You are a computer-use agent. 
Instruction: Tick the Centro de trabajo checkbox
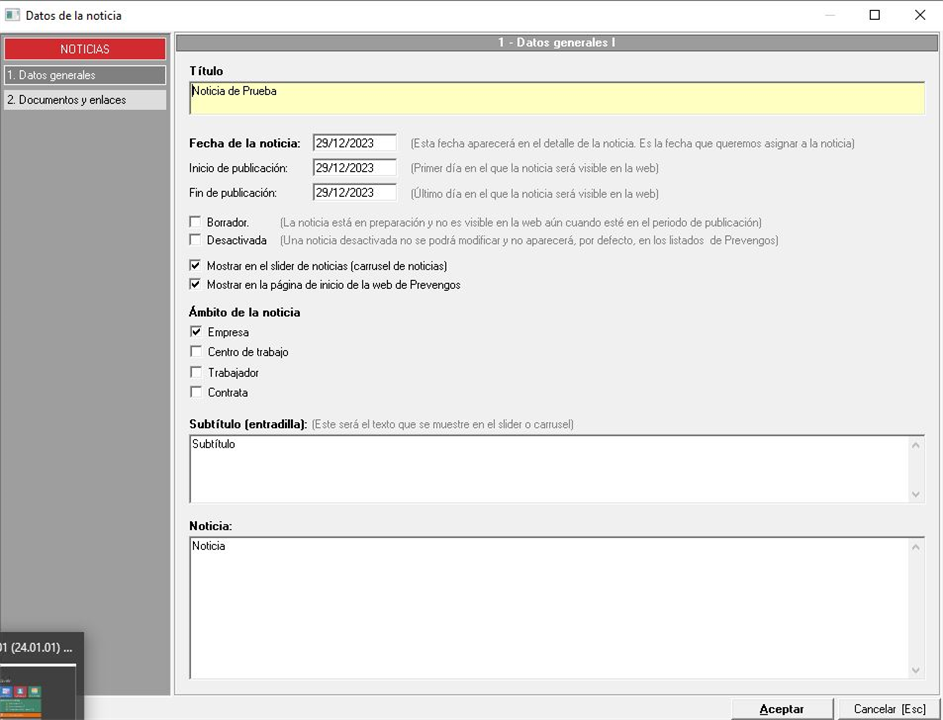coord(196,352)
